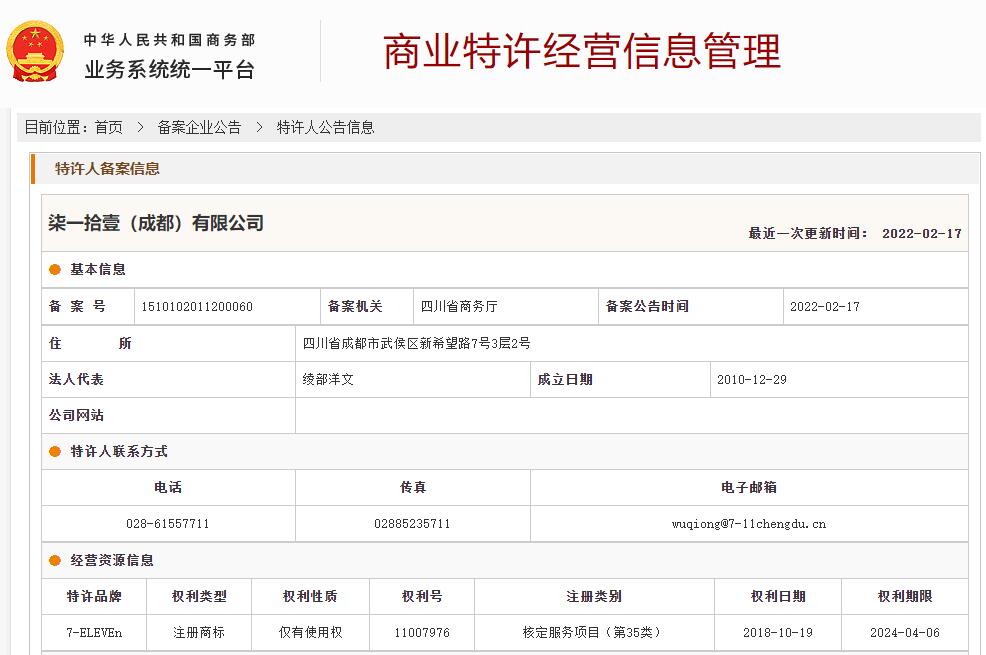
Task: Click the 注册类别 column header
Action: [x=594, y=596]
